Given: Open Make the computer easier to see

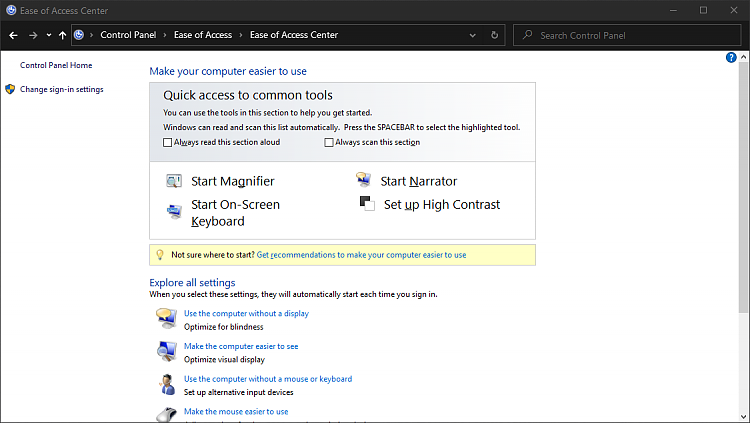Looking at the screenshot, I should [241, 346].
